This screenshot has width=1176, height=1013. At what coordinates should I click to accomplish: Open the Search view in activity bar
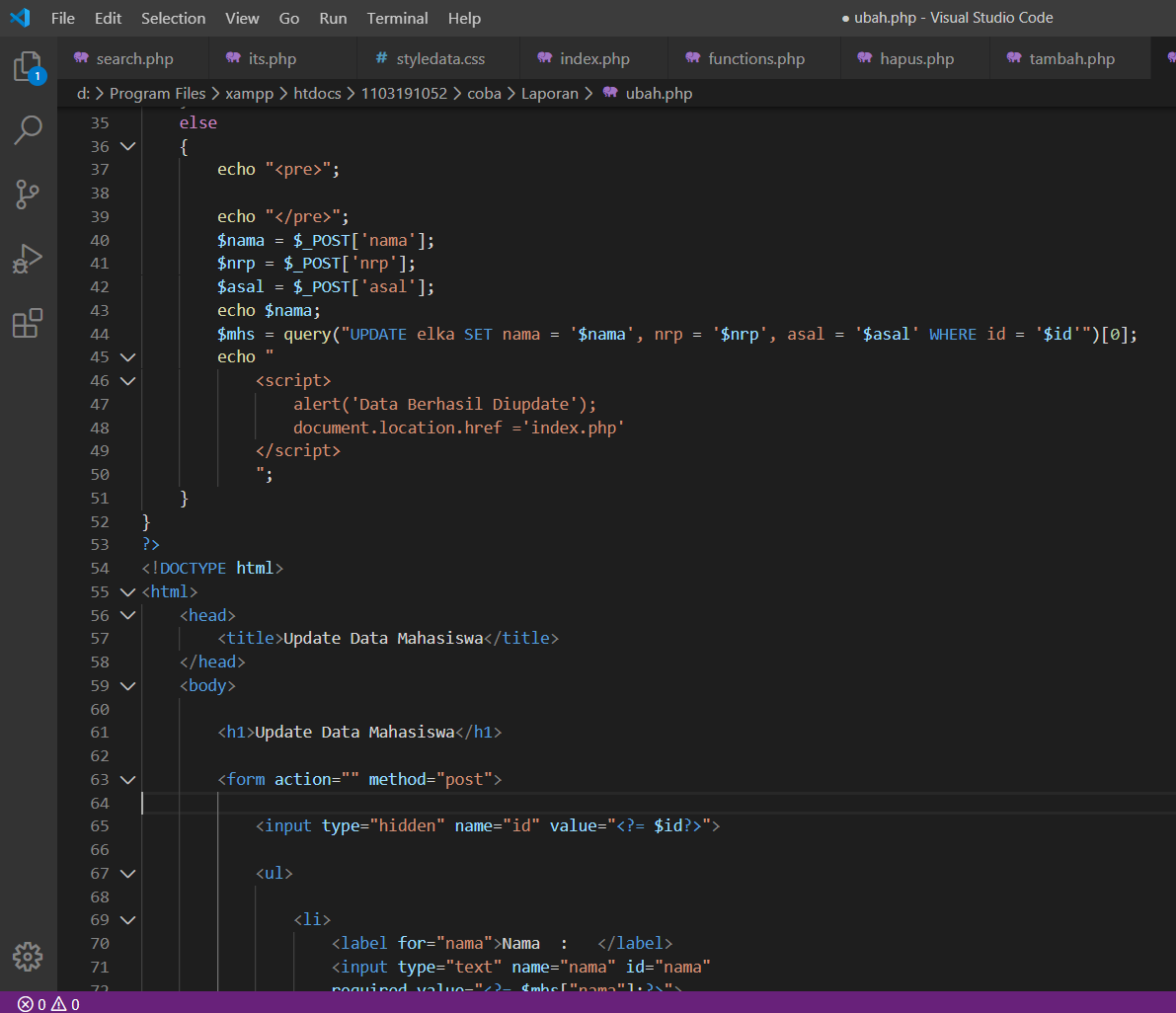(x=29, y=129)
